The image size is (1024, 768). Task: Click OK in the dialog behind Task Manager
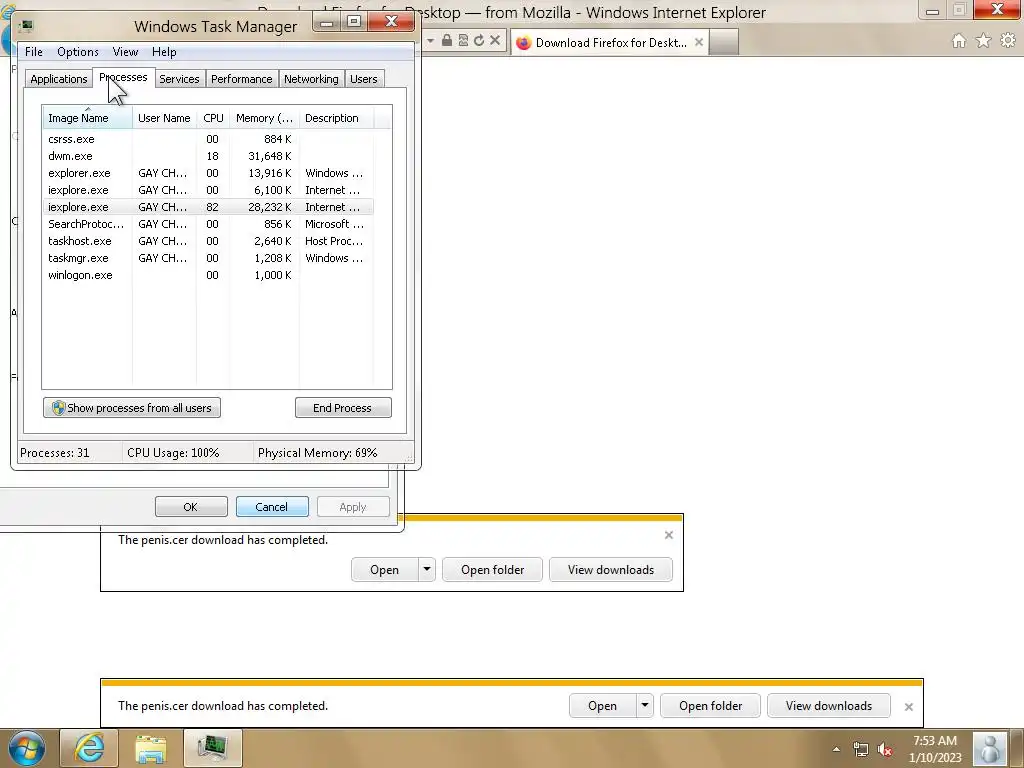pos(191,507)
